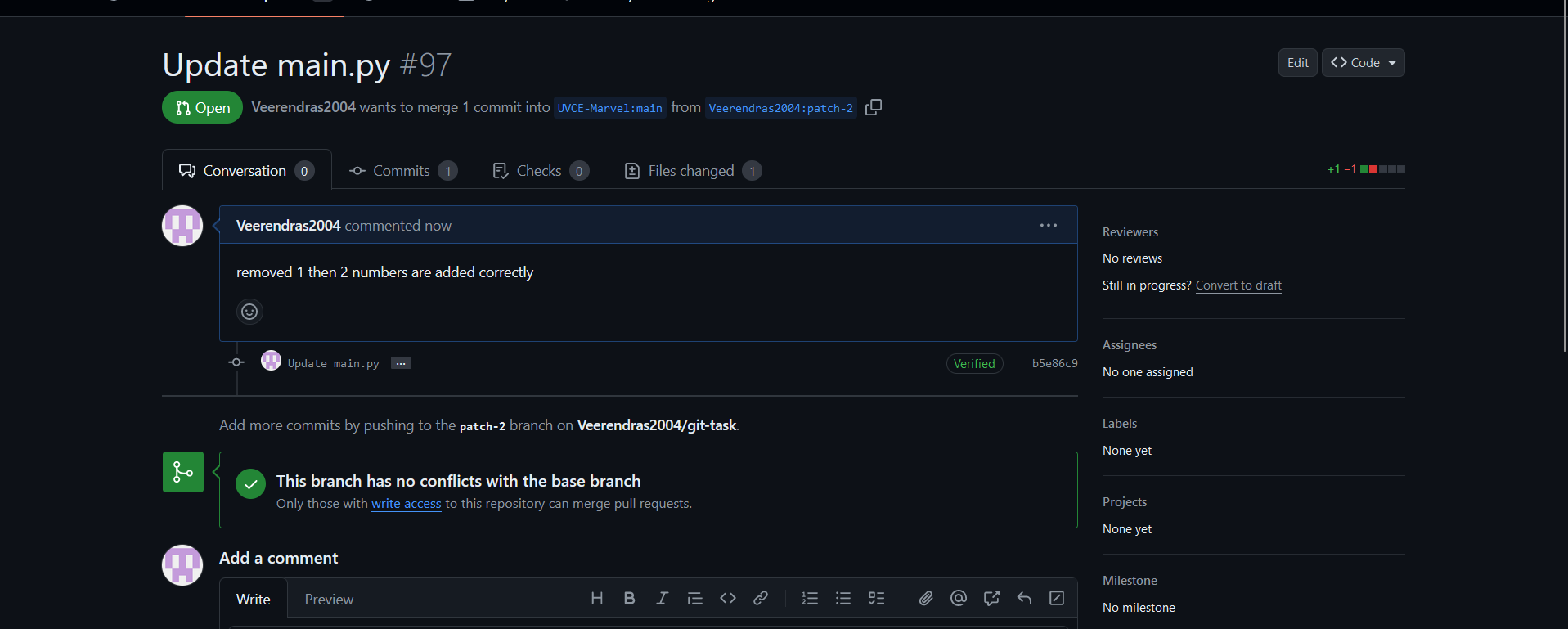Click small avatar next to commit
The height and width of the screenshot is (629, 1568).
(x=271, y=361)
